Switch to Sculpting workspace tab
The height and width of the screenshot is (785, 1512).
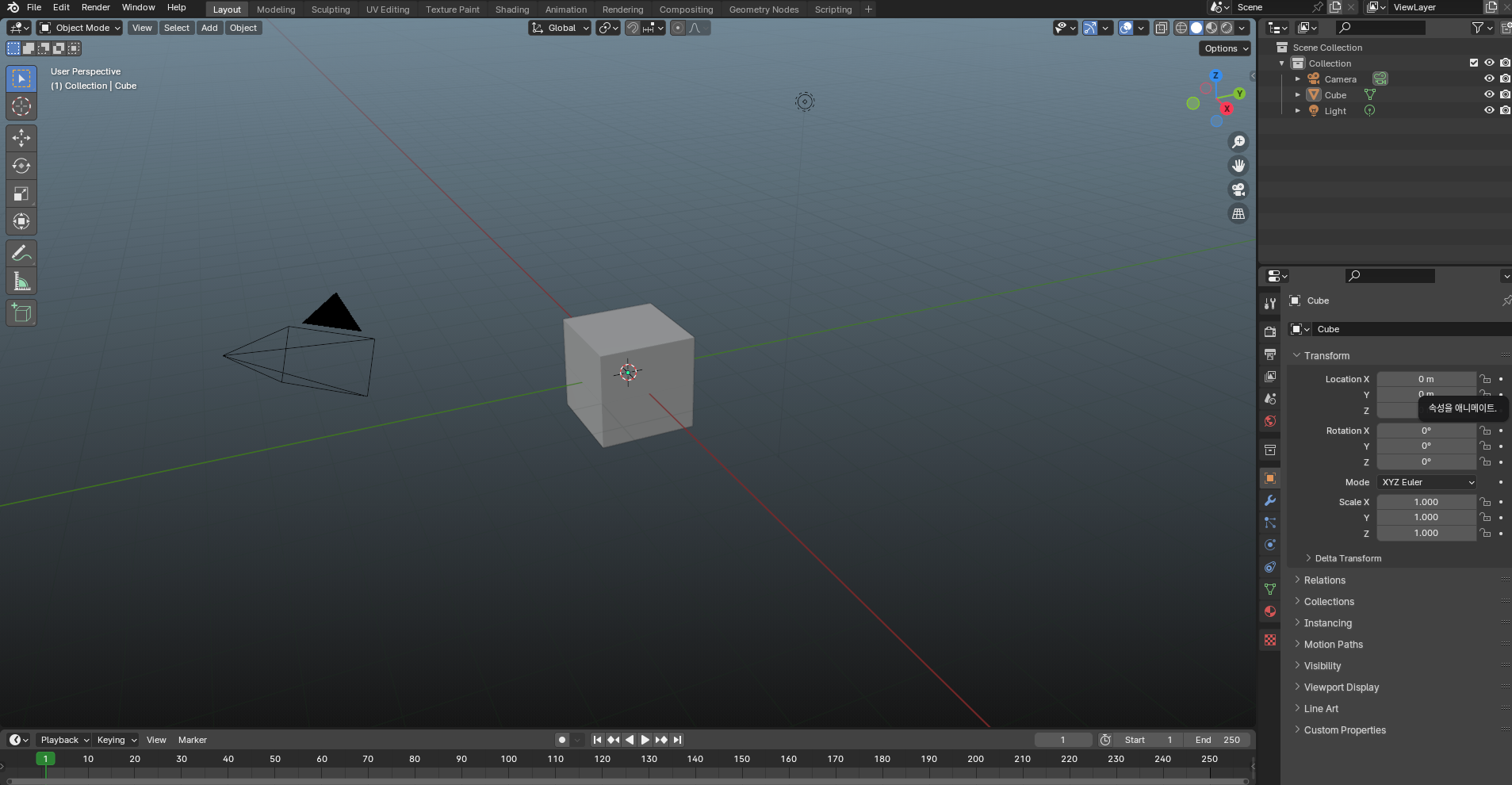click(x=331, y=10)
